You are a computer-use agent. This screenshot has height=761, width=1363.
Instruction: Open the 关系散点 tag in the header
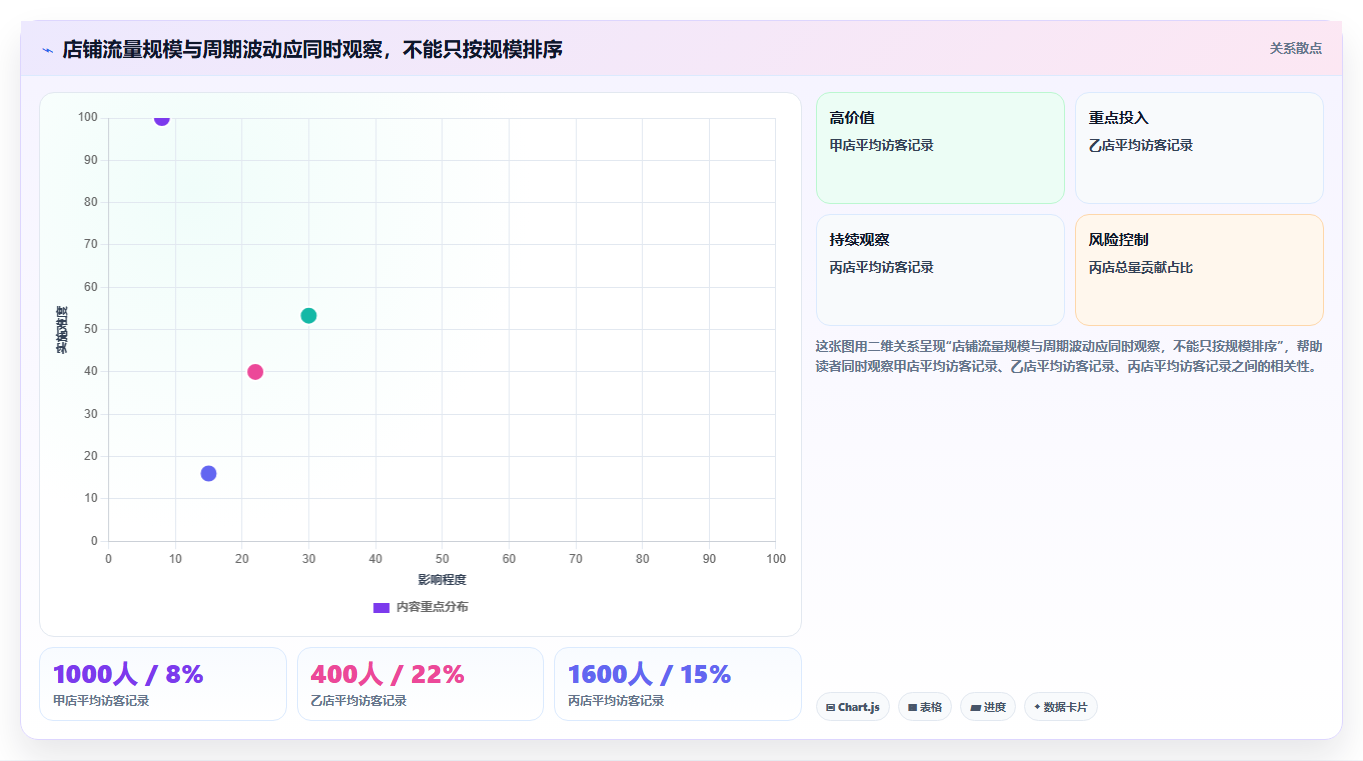[1296, 48]
